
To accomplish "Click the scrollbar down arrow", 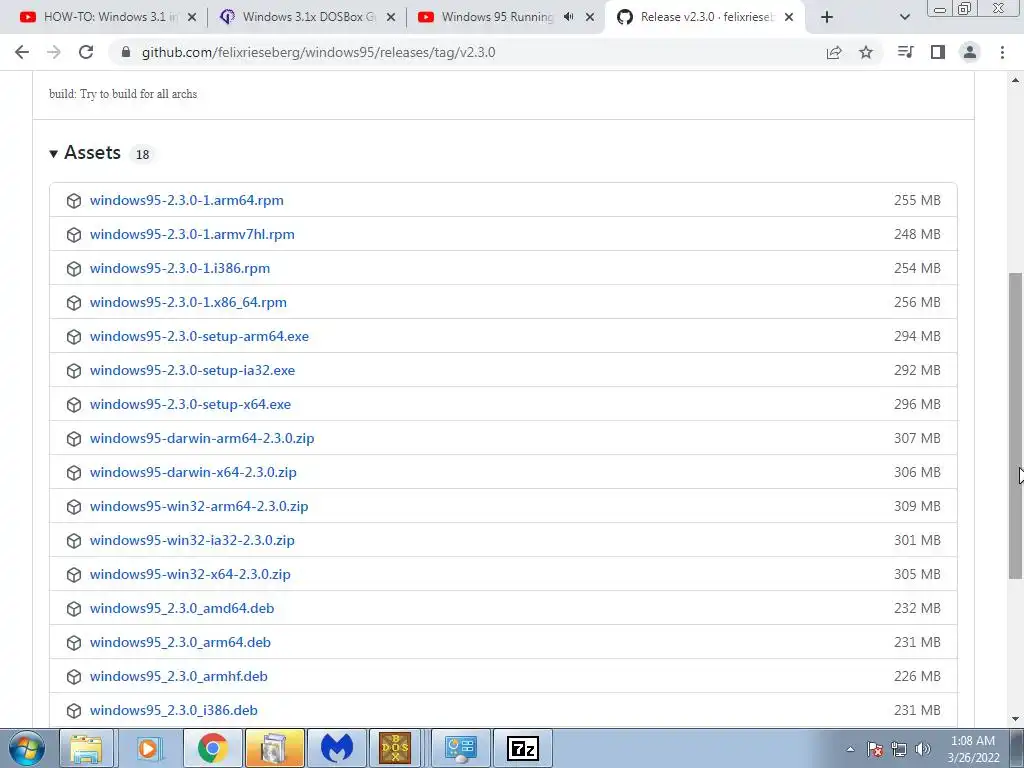I will pyautogui.click(x=1015, y=719).
